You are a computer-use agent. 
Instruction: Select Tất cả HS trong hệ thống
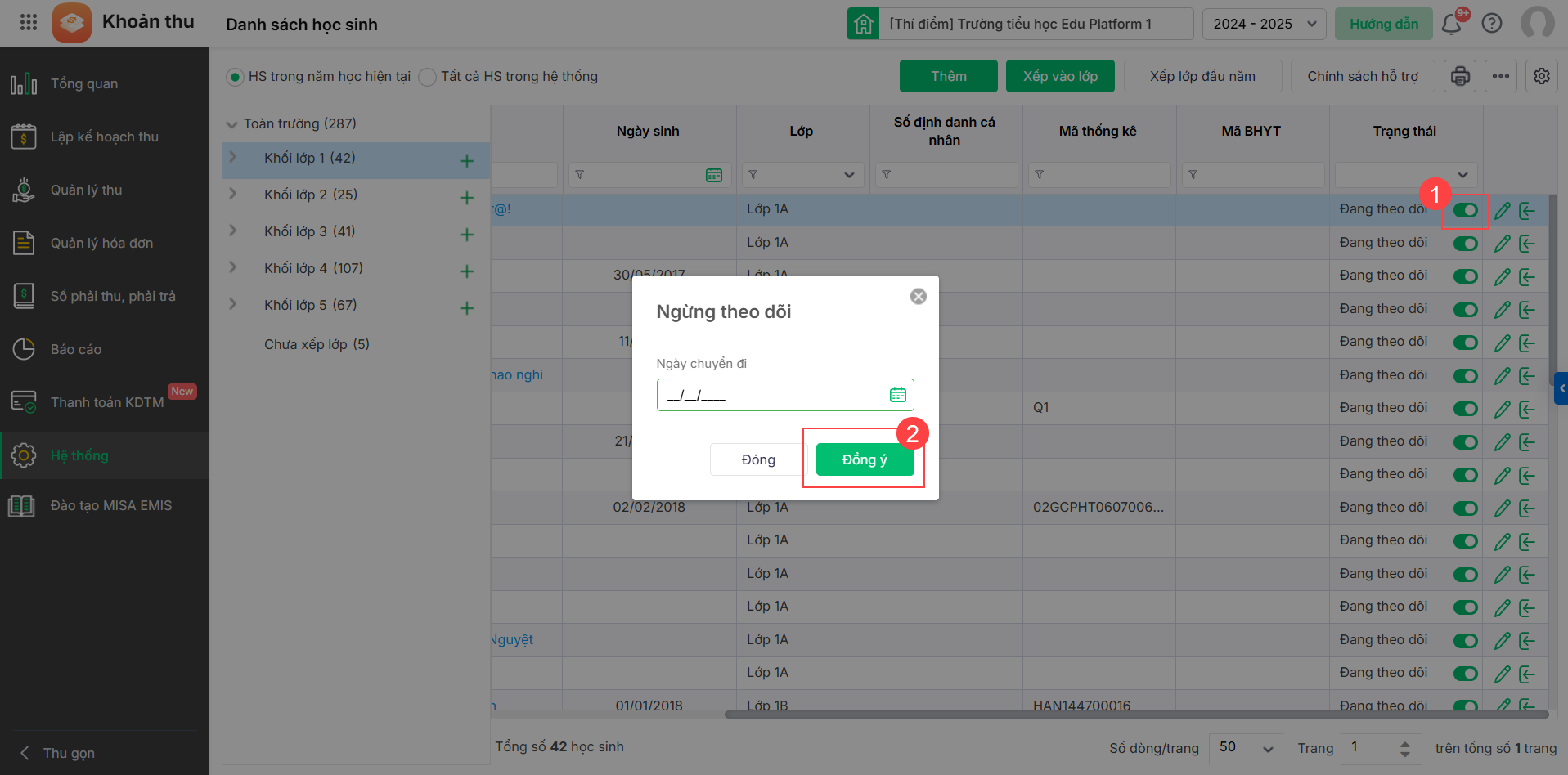[x=427, y=77]
